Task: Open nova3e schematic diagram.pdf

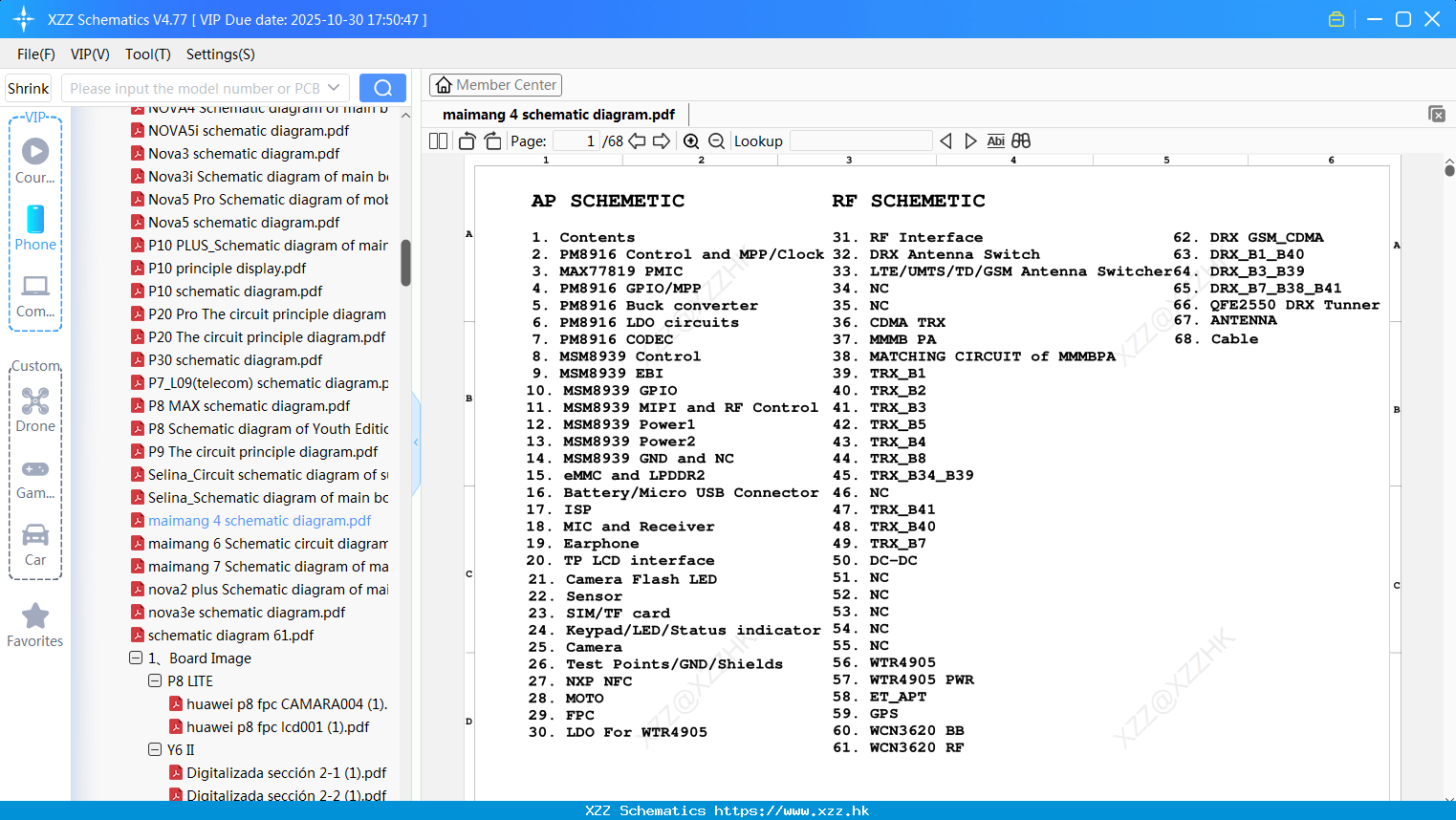Action: pyautogui.click(x=247, y=612)
